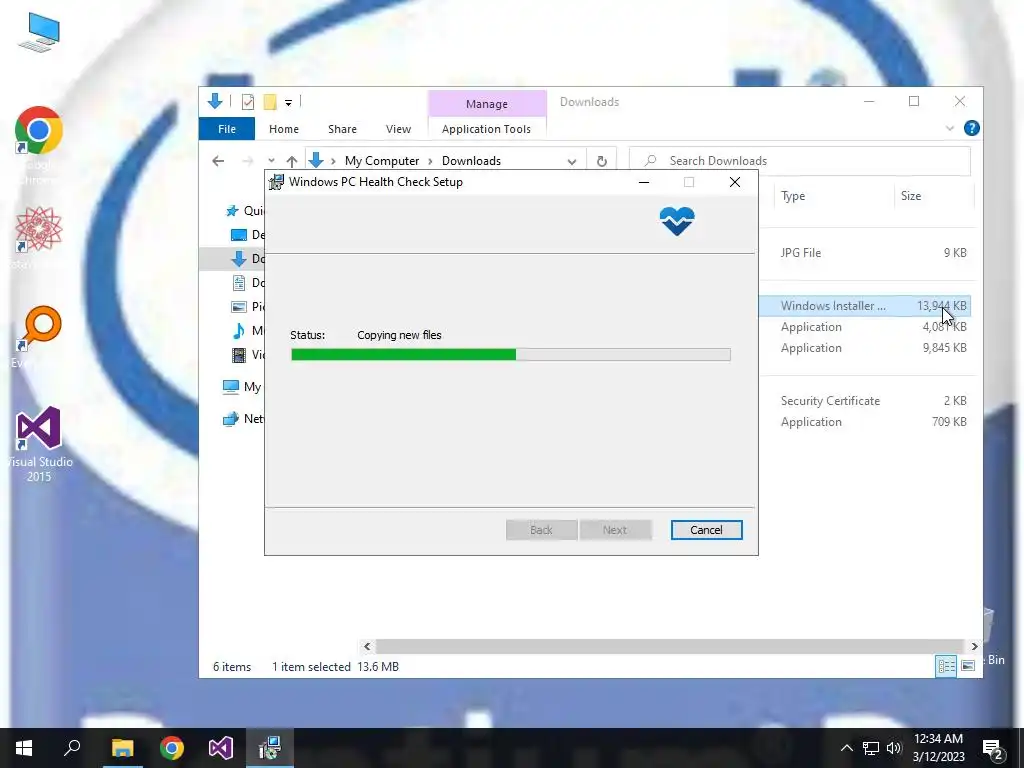Select the Videos item in navigation pane
Viewport: 1024px width, 768px height.
click(x=248, y=355)
